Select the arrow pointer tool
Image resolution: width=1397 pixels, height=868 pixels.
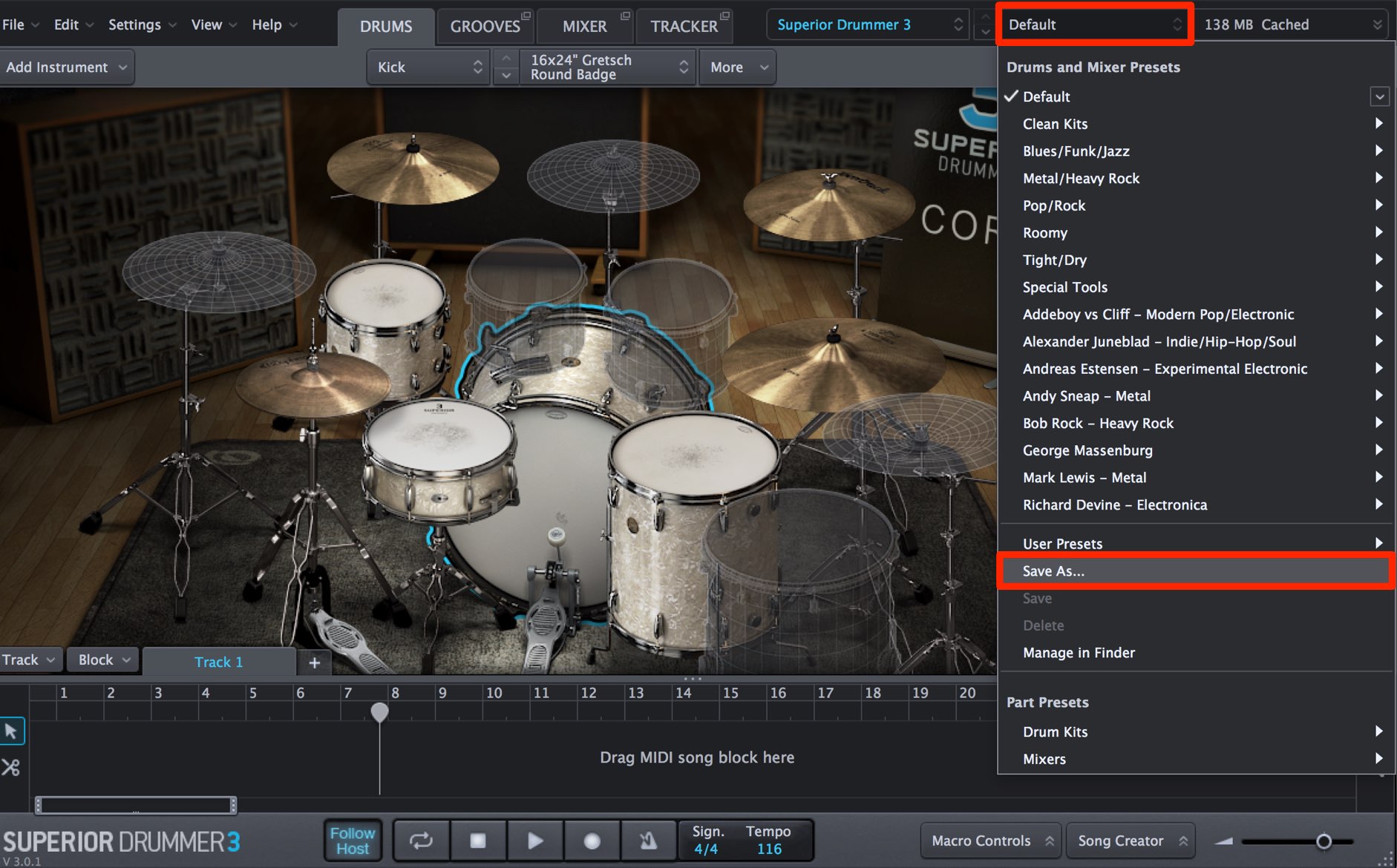click(11, 731)
